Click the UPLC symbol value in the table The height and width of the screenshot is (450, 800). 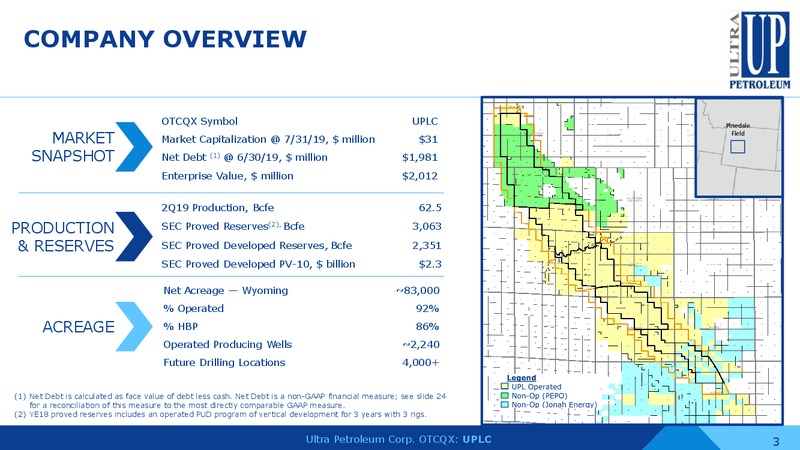[x=425, y=121]
